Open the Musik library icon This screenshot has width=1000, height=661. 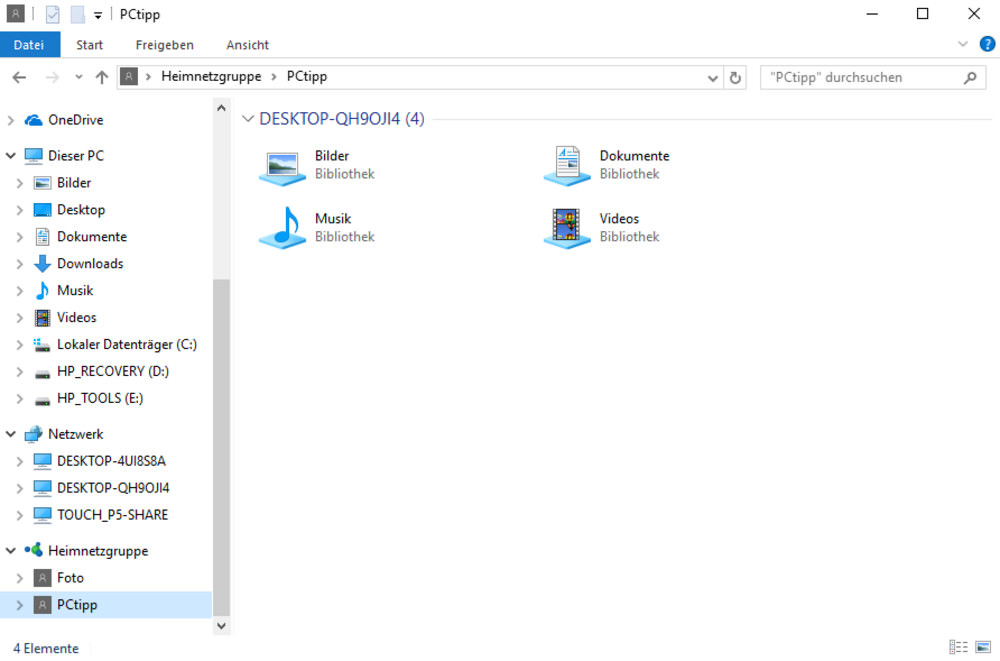(x=282, y=228)
